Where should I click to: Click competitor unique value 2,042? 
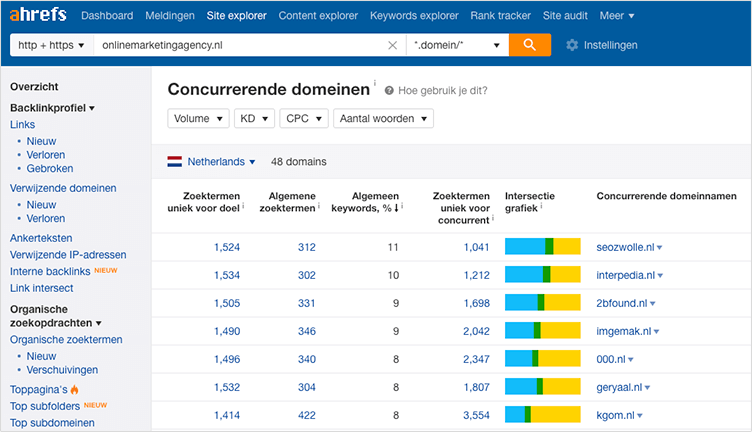(x=476, y=331)
